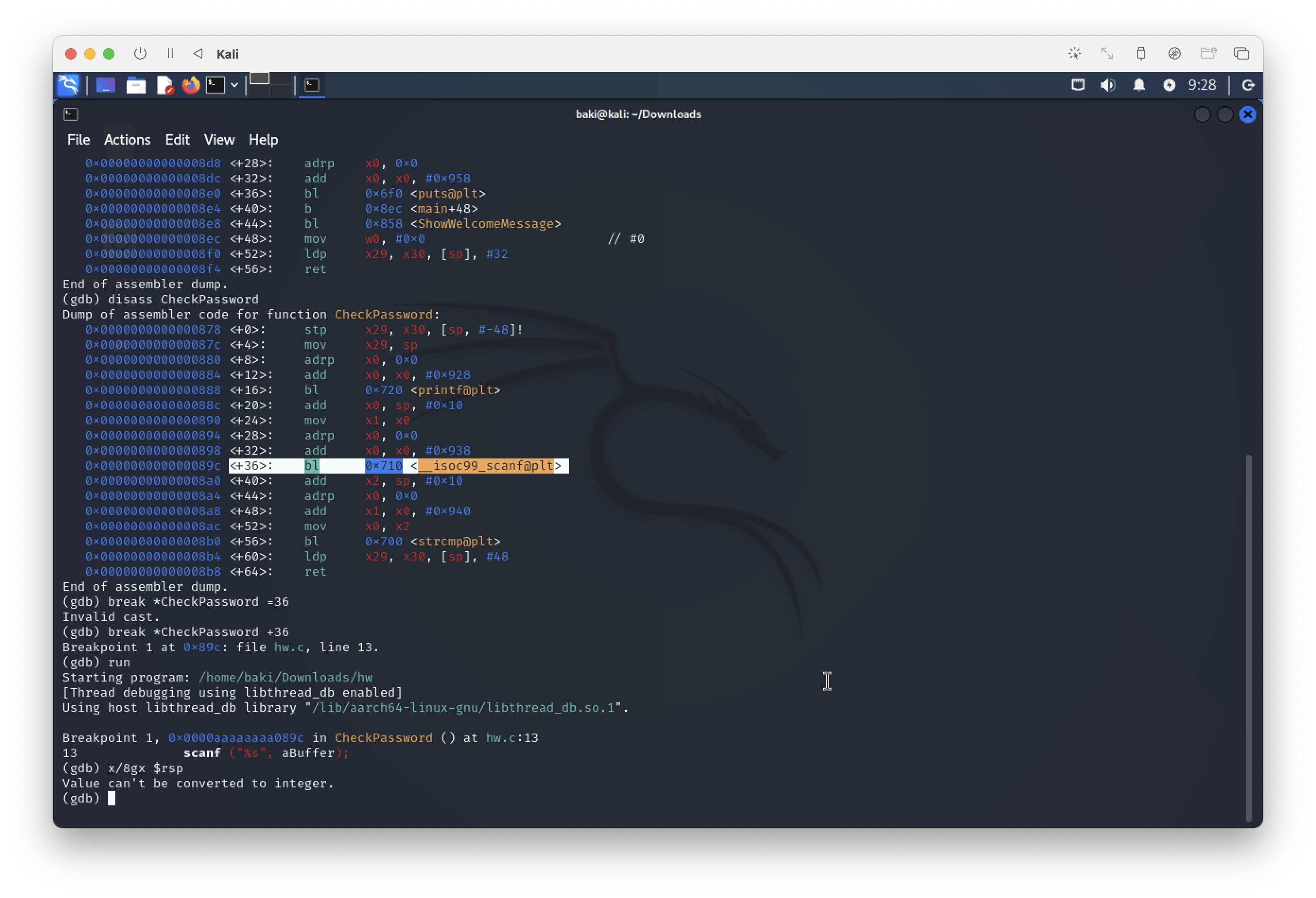Click the show desktop panel icon
This screenshot has height=898, width=1316.
106,85
